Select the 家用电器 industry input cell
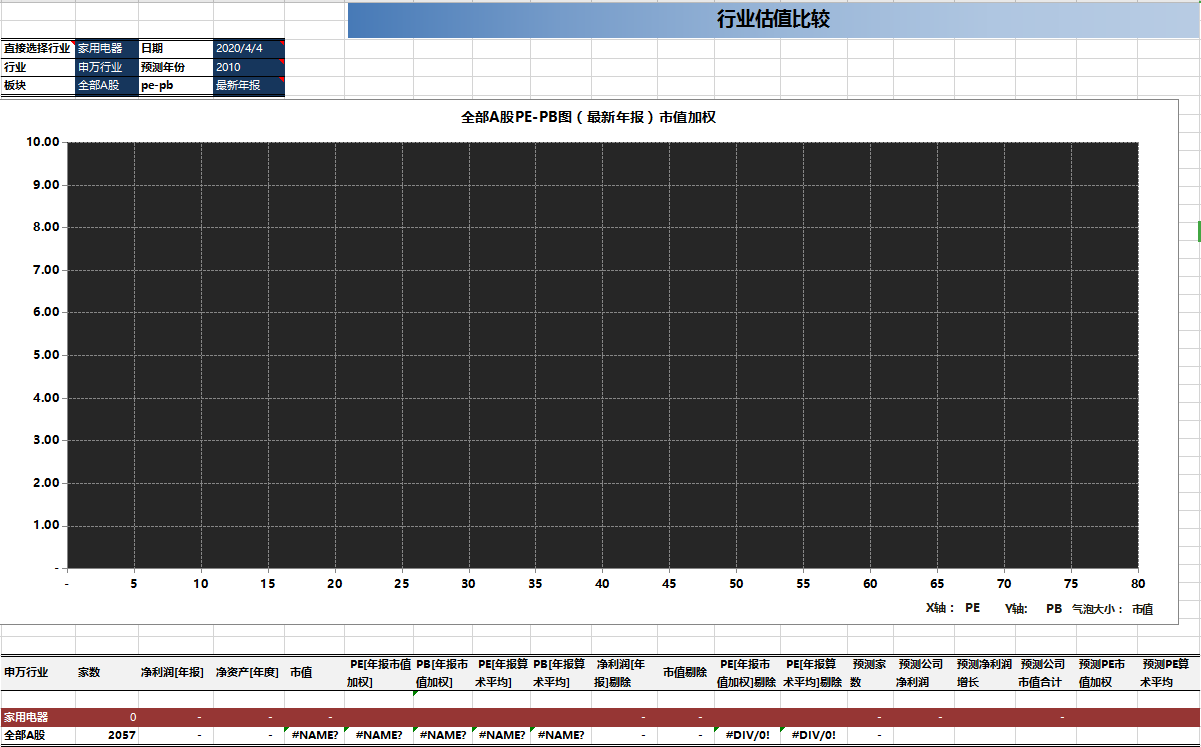The width and height of the screenshot is (1201, 747). click(107, 48)
